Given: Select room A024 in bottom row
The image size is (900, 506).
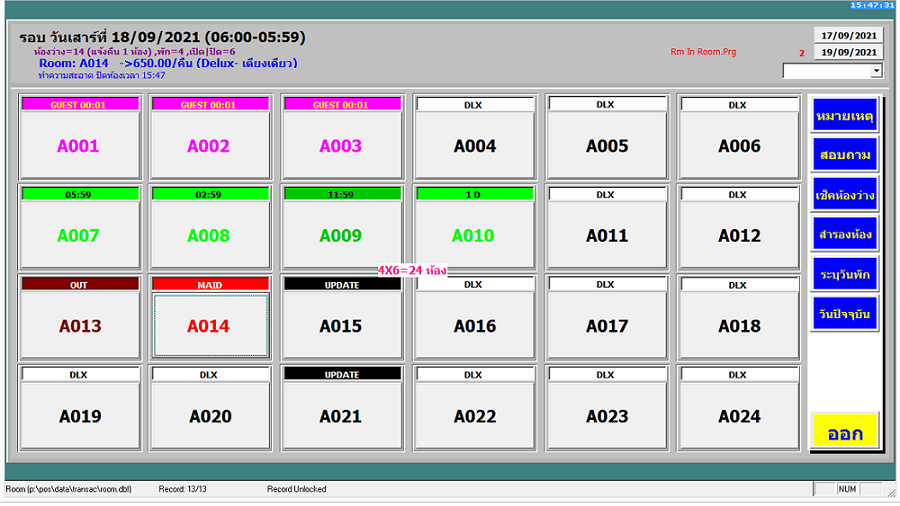Looking at the screenshot, I should point(738,416).
